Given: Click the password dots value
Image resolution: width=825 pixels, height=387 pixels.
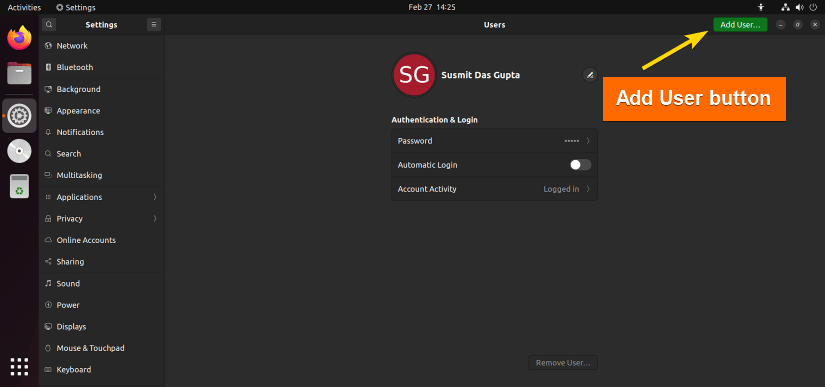Looking at the screenshot, I should click(572, 141).
